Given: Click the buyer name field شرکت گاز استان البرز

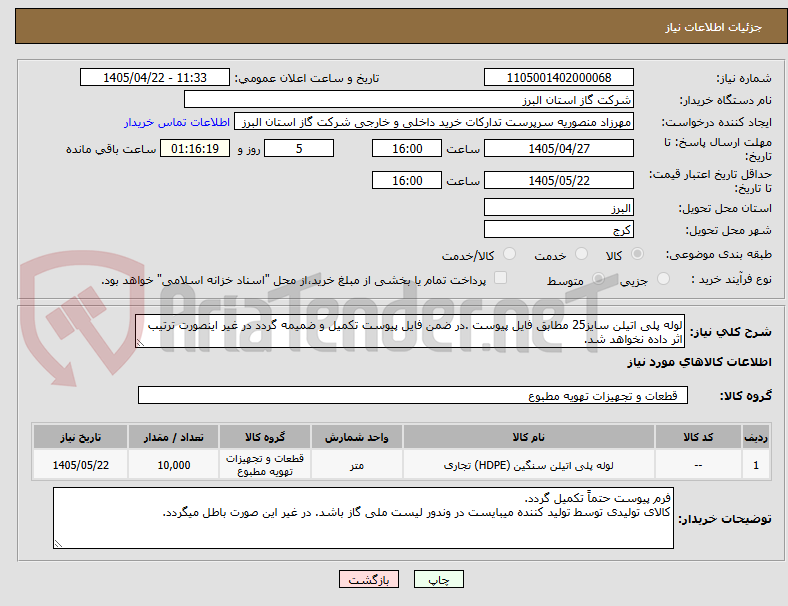Looking at the screenshot, I should (409, 99).
